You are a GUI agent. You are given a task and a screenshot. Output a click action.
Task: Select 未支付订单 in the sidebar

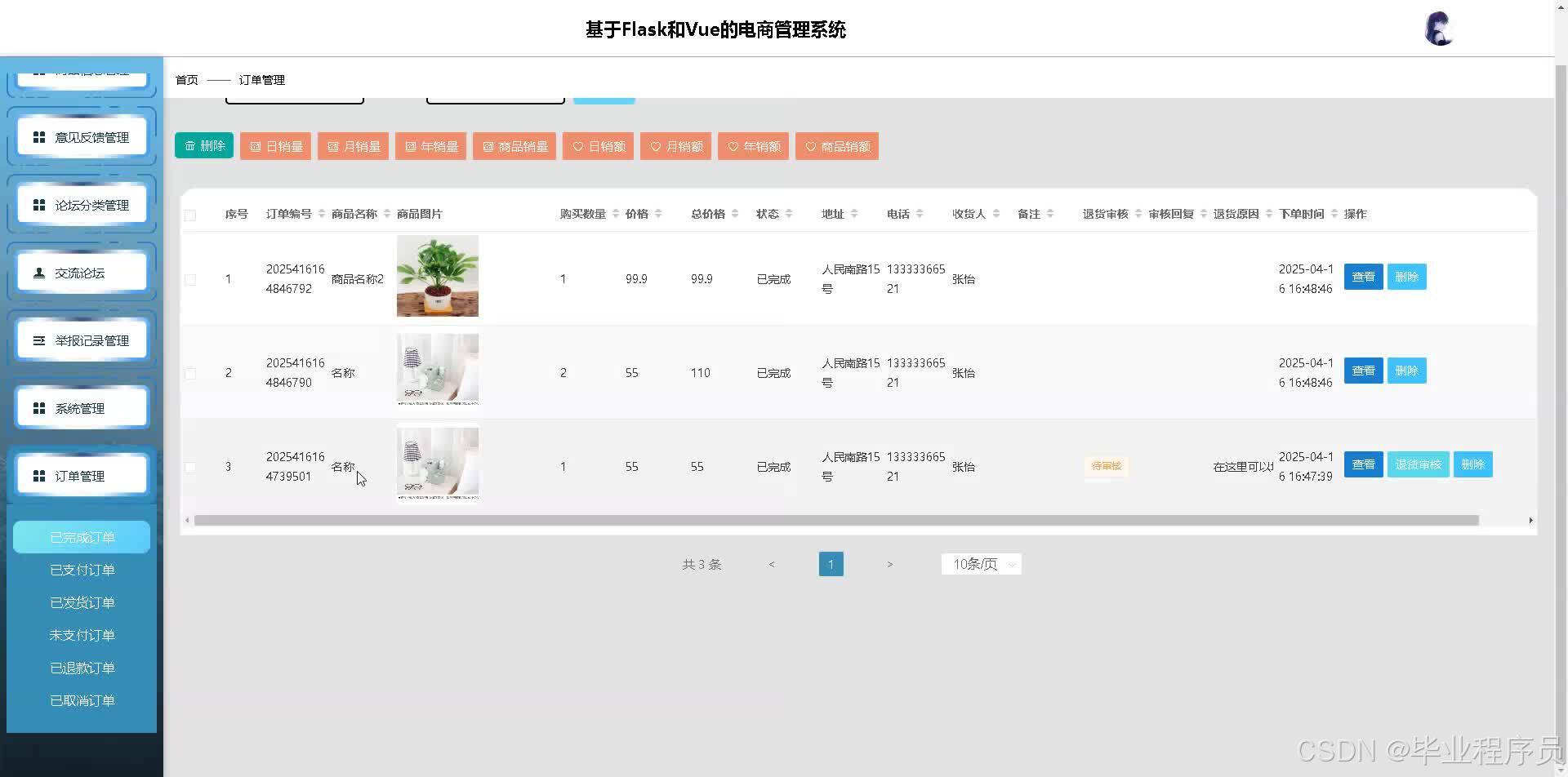tap(82, 635)
